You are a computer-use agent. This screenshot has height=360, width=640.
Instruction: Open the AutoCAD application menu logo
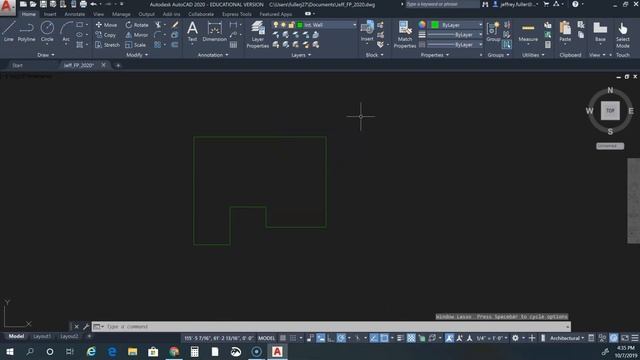tap(7, 7)
